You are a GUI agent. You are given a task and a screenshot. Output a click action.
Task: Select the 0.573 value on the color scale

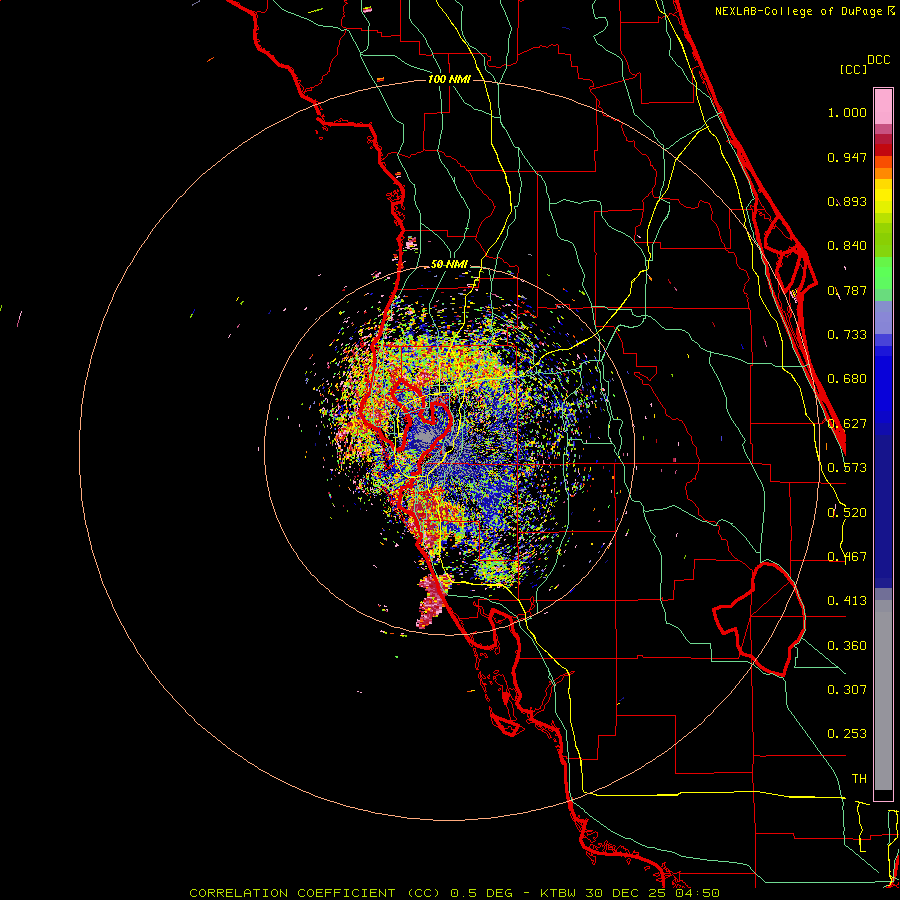tap(847, 468)
